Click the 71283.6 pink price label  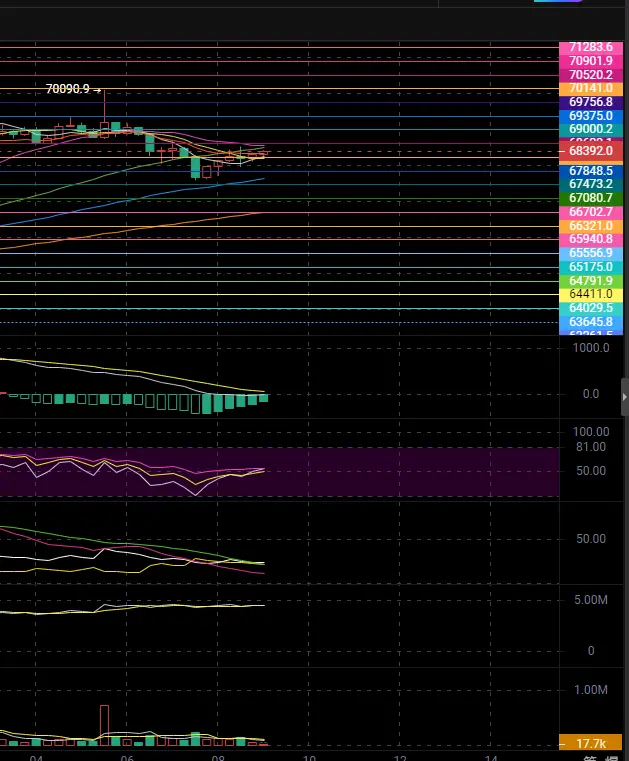click(x=590, y=47)
